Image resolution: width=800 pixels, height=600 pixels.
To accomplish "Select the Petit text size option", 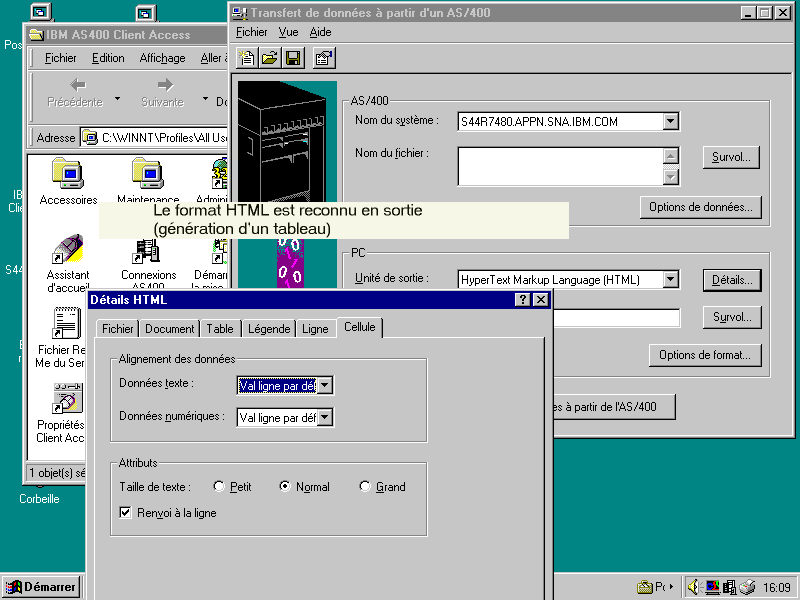I will click(219, 486).
